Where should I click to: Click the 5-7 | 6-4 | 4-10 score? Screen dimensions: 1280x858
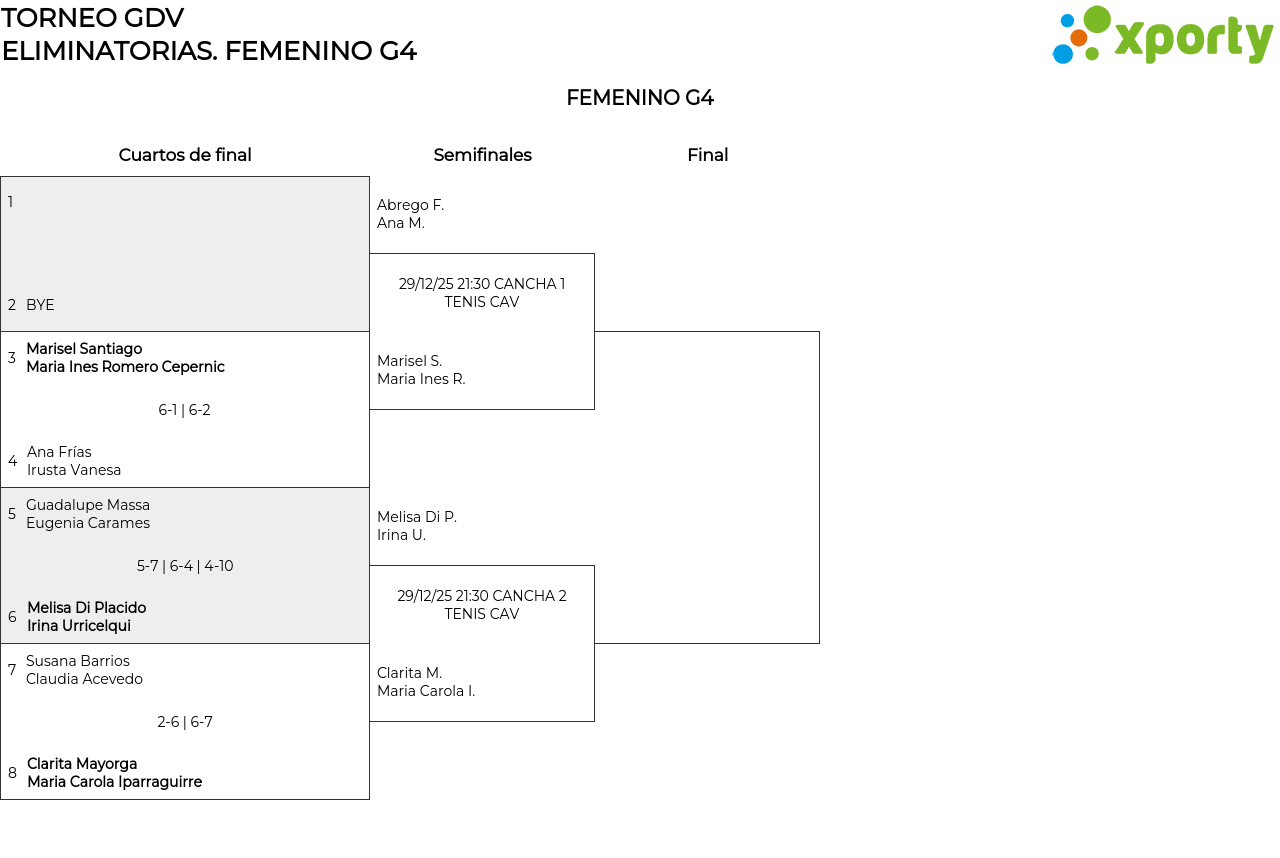[x=185, y=566]
